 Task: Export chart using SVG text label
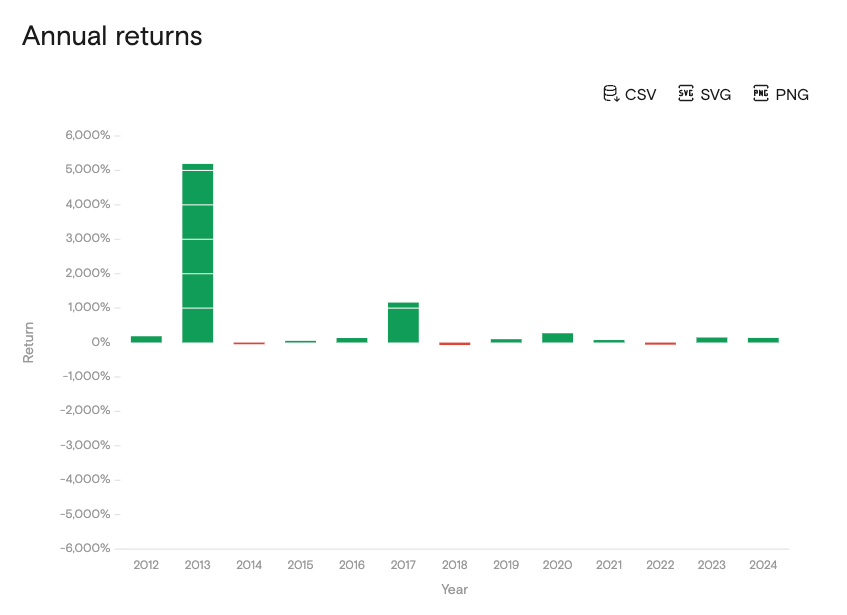point(716,95)
